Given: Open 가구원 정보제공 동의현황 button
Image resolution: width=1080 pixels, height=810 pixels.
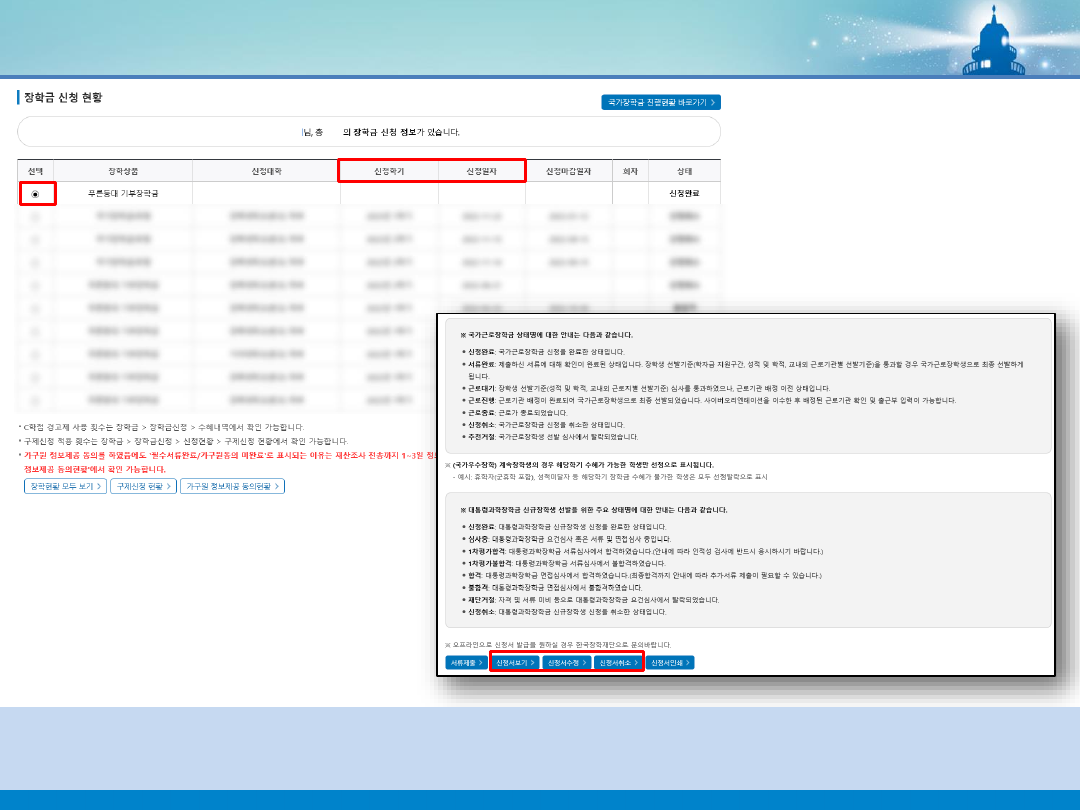Looking at the screenshot, I should (x=232, y=486).
